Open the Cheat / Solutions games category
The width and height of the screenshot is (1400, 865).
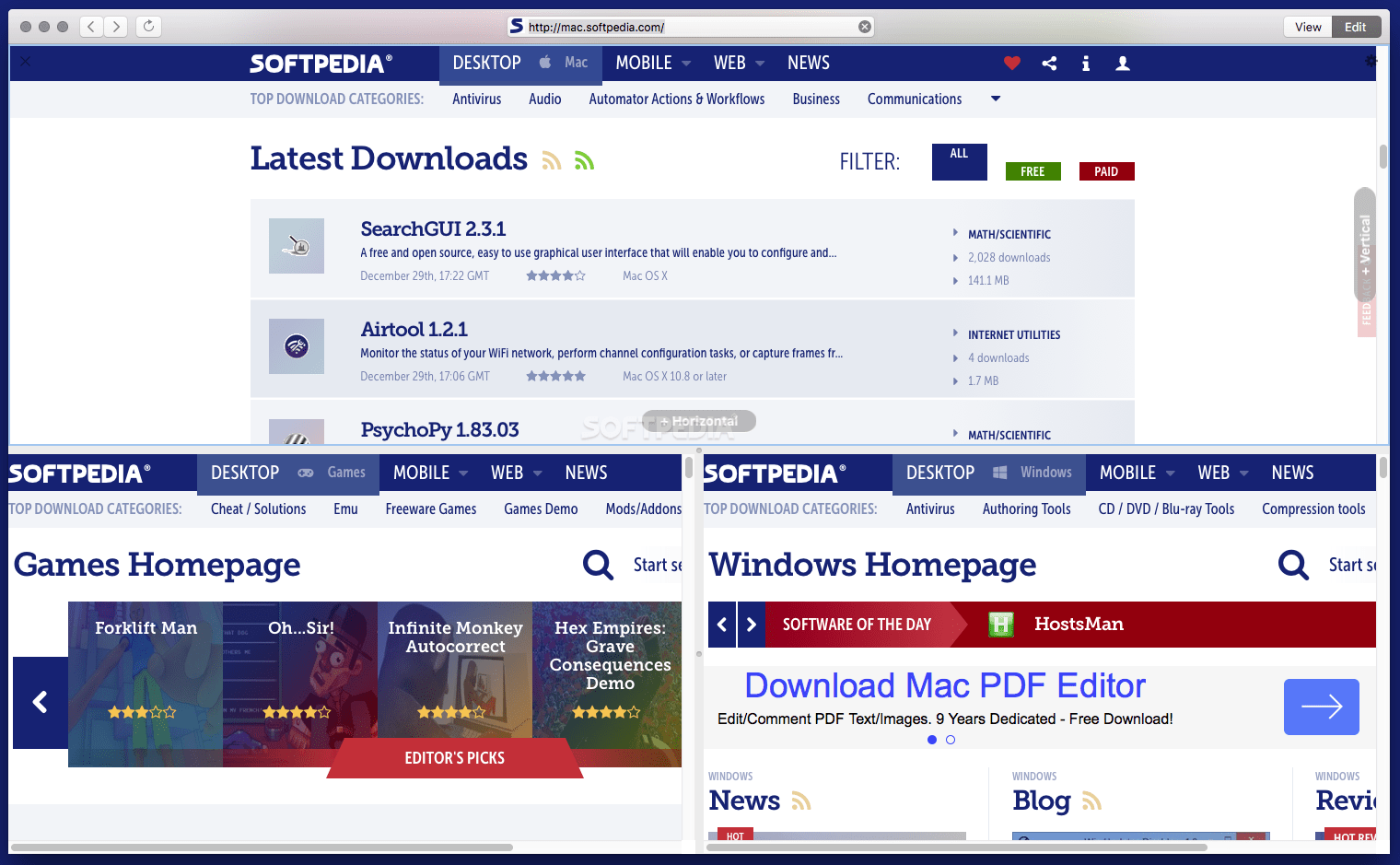(258, 508)
